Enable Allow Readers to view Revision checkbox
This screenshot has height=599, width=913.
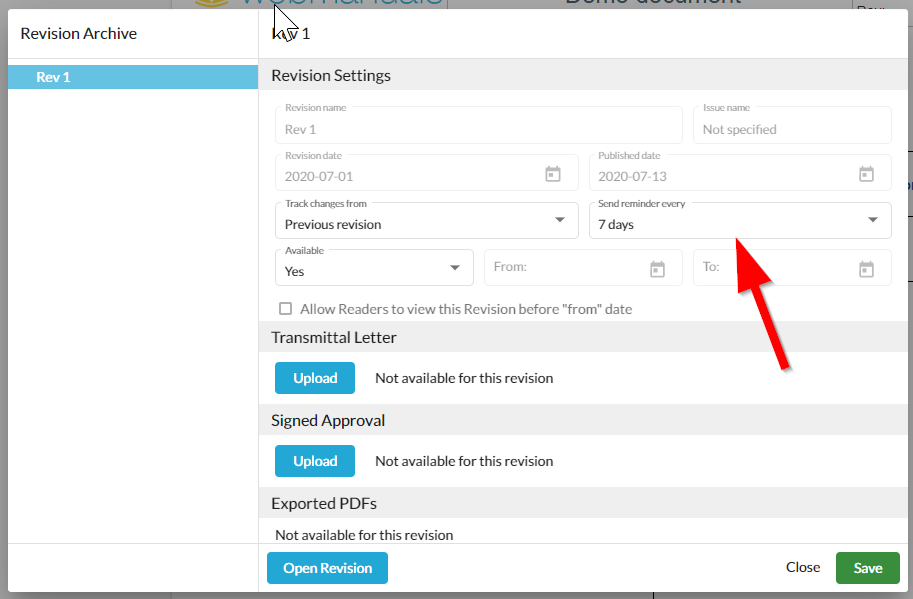coord(286,309)
